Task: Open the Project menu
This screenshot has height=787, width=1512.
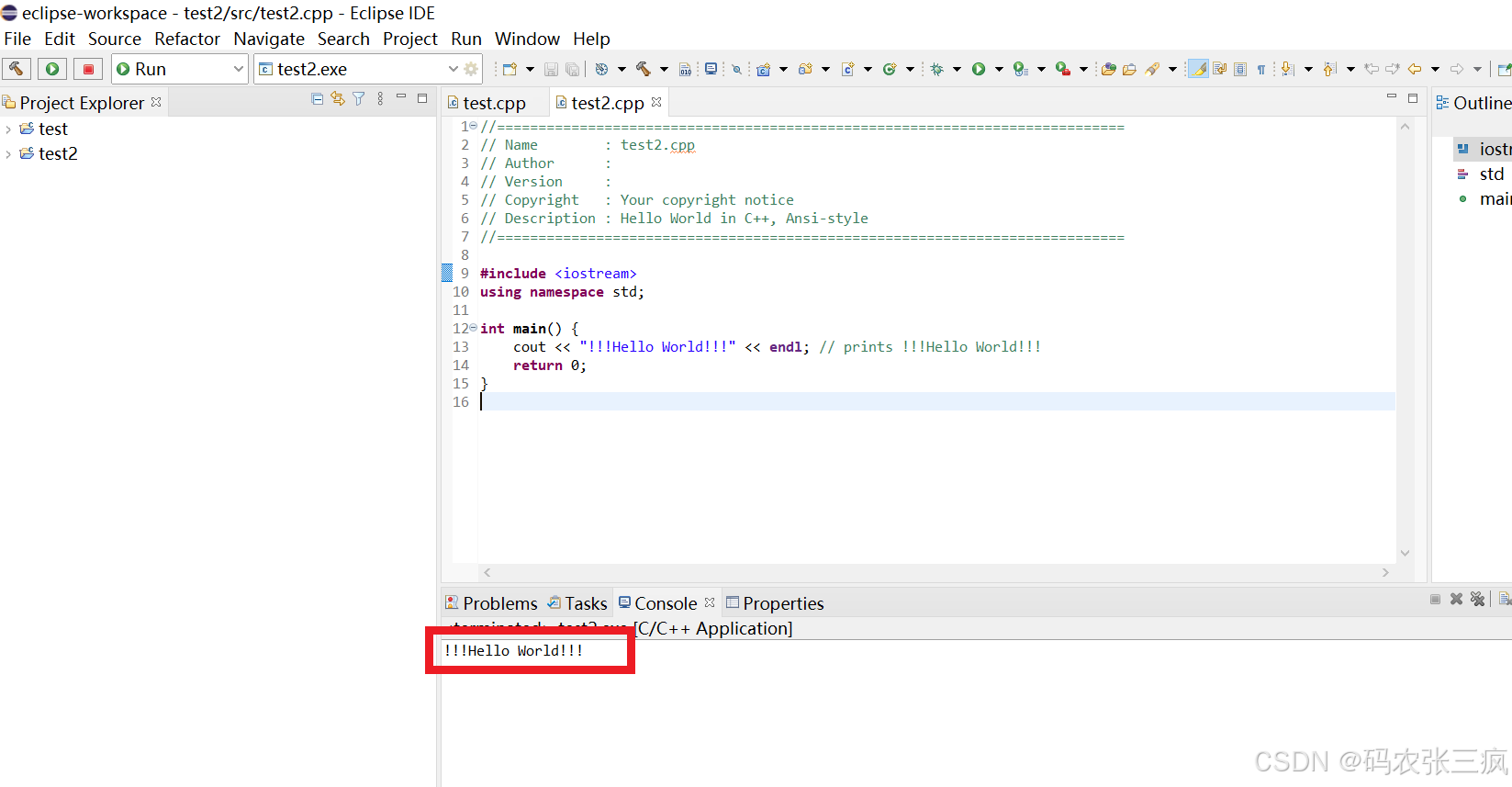Action: pyautogui.click(x=410, y=39)
